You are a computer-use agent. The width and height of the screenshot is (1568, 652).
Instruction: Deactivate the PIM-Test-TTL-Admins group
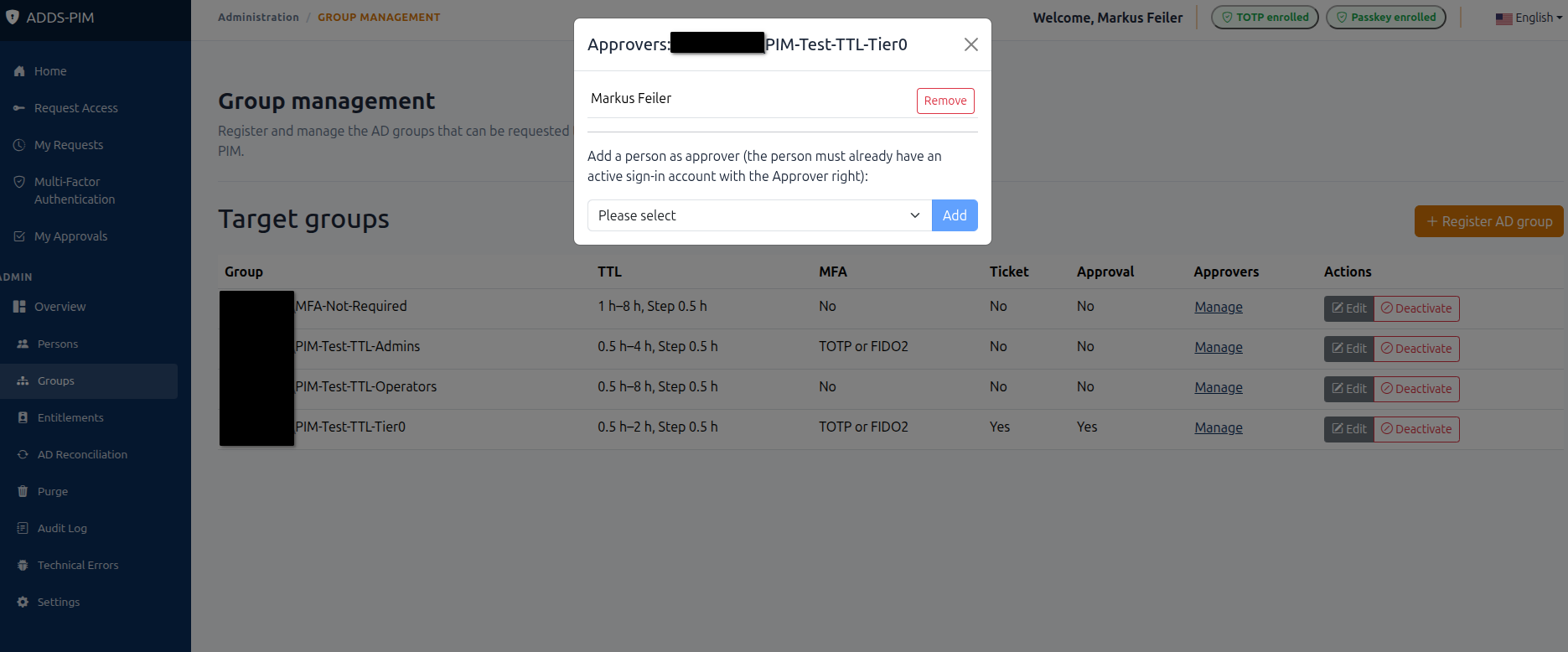(x=1417, y=349)
